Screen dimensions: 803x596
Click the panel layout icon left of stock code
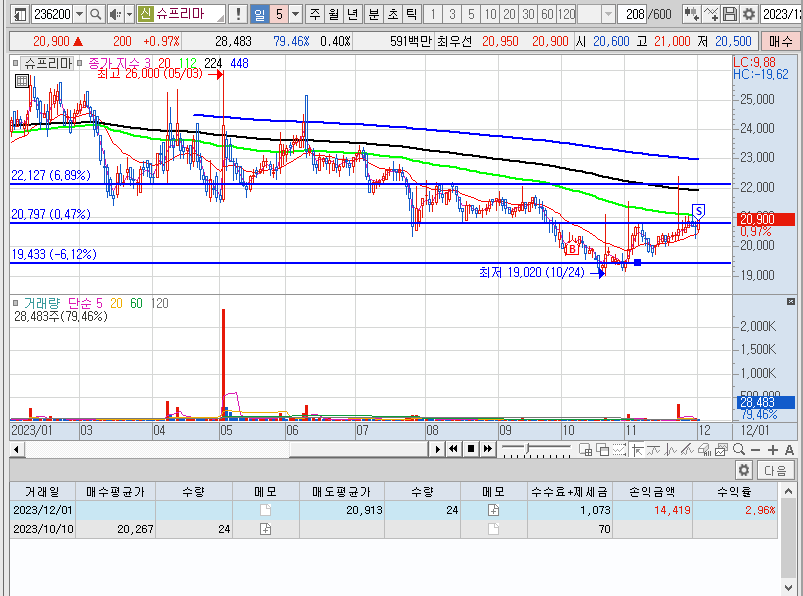19,14
